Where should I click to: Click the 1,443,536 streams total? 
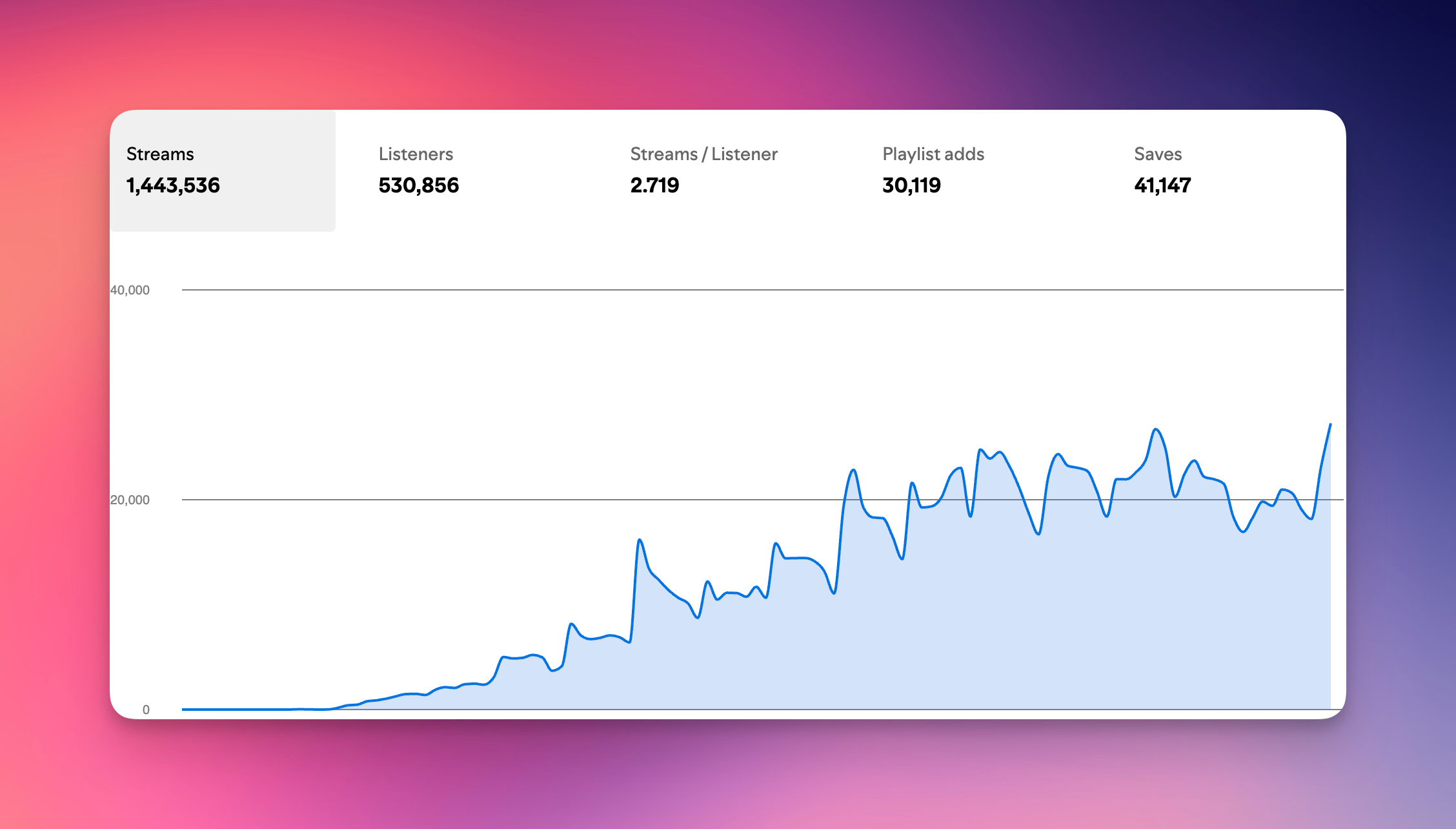pos(173,186)
